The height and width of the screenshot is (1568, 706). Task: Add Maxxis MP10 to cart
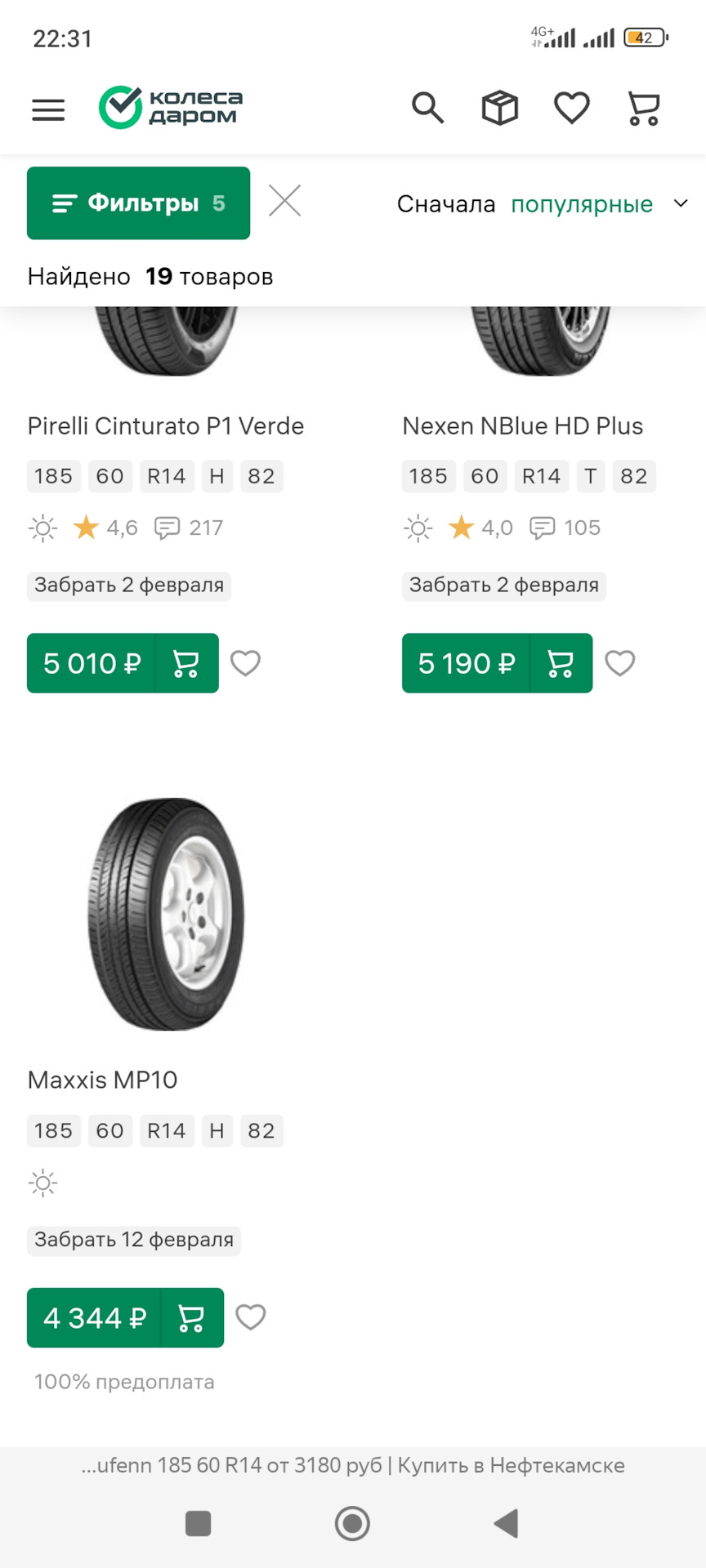191,1318
